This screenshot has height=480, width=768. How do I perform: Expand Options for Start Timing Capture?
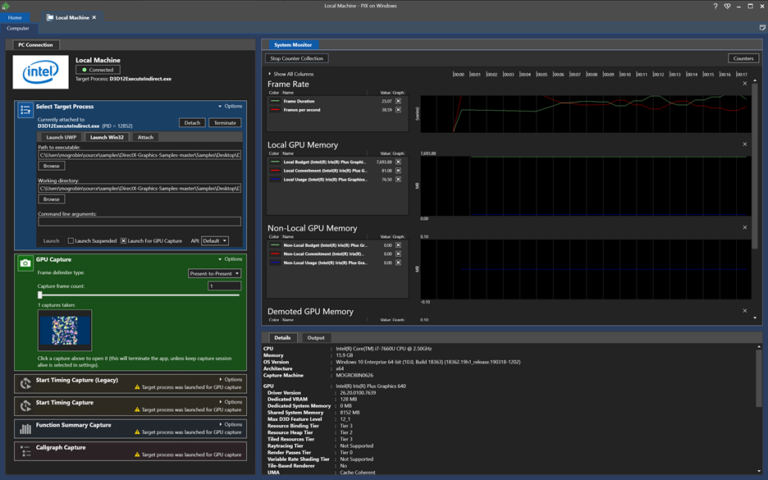point(230,402)
